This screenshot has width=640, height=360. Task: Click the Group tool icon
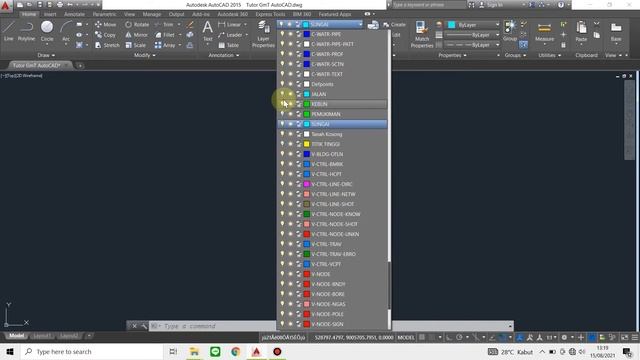510,31
